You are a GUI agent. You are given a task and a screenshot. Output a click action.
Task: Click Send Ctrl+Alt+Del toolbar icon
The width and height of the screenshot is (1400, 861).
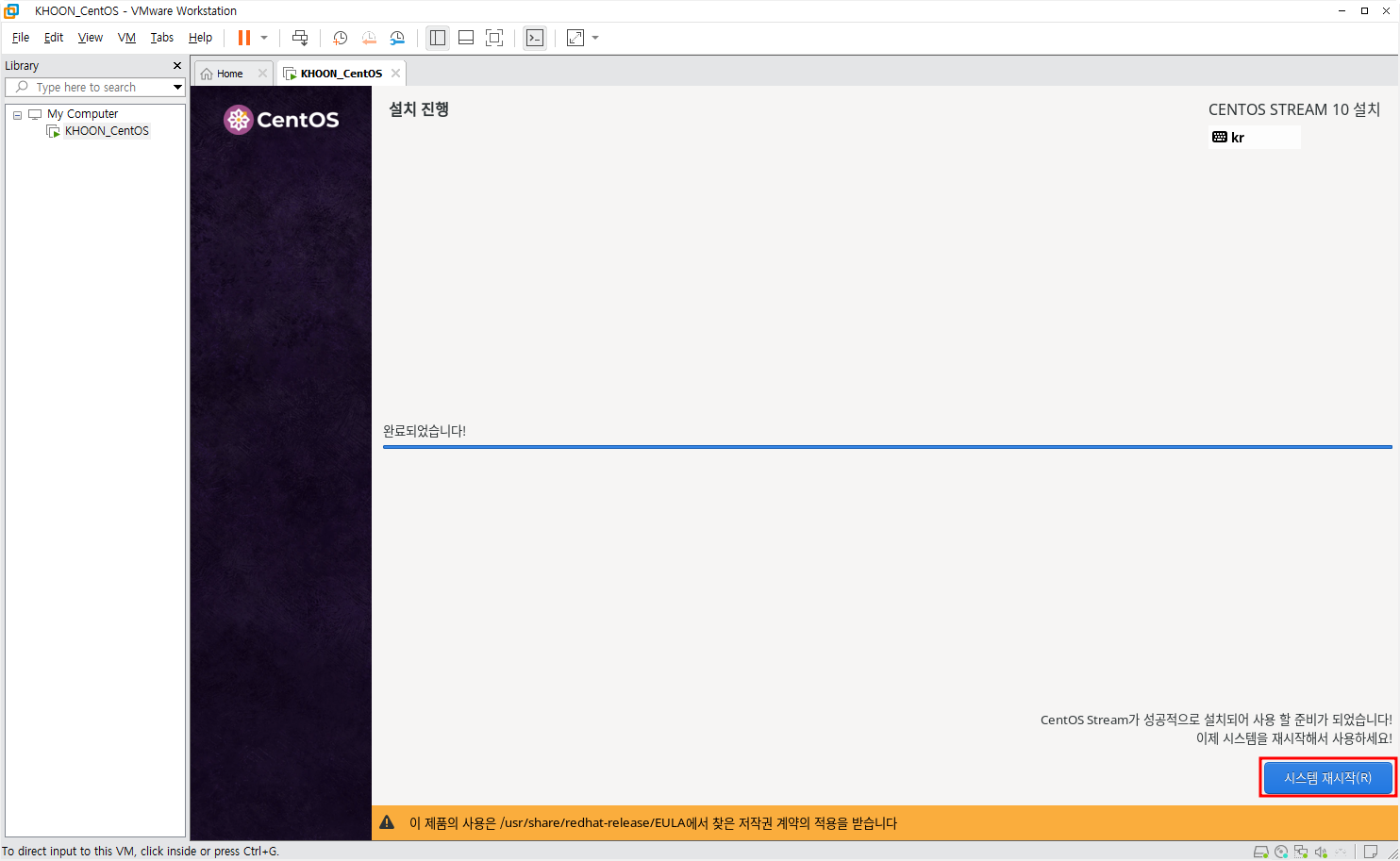click(x=300, y=38)
